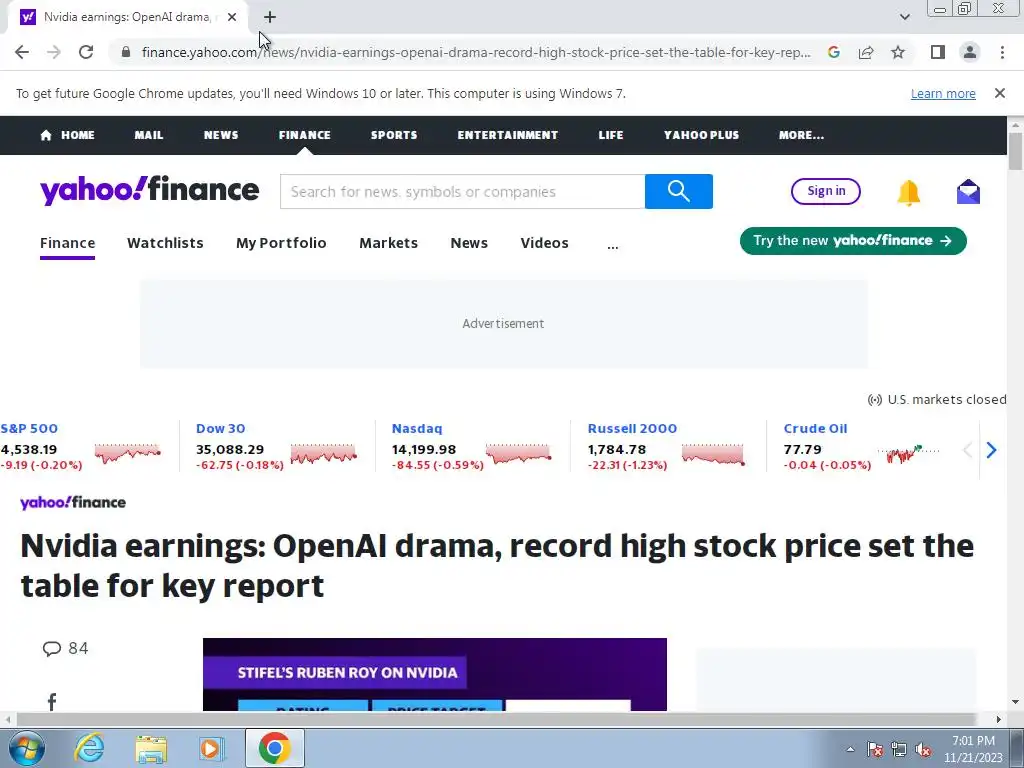Open News in the Yahoo top bar
This screenshot has width=1024, height=768.
[221, 135]
